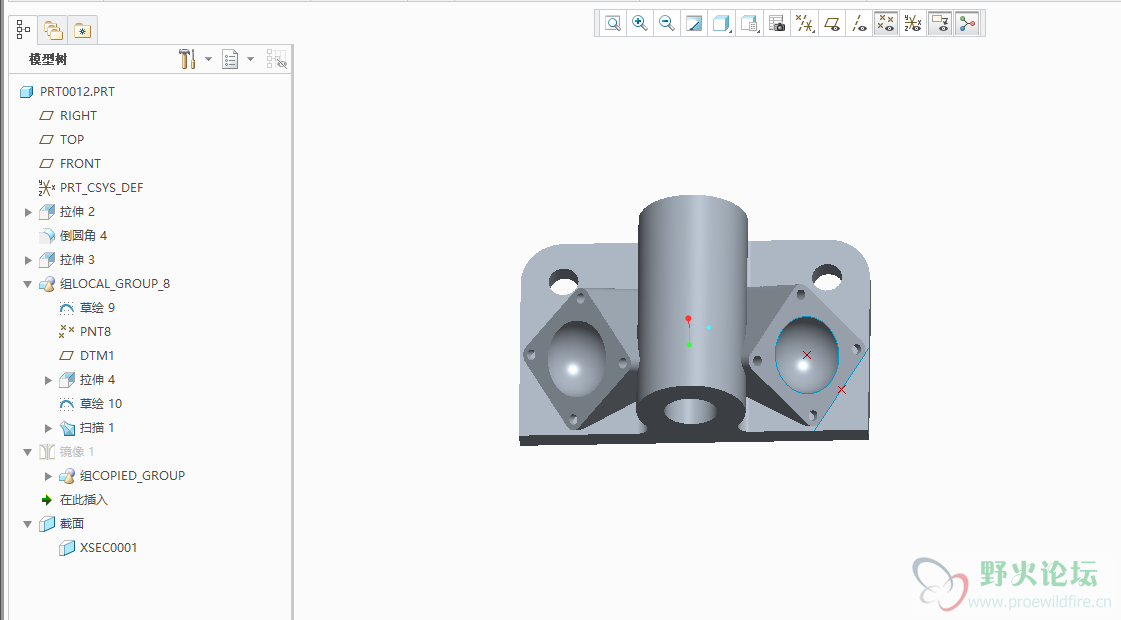Open the dropdown beside the settings hammer
Image resolution: width=1121 pixels, height=620 pixels.
point(208,59)
